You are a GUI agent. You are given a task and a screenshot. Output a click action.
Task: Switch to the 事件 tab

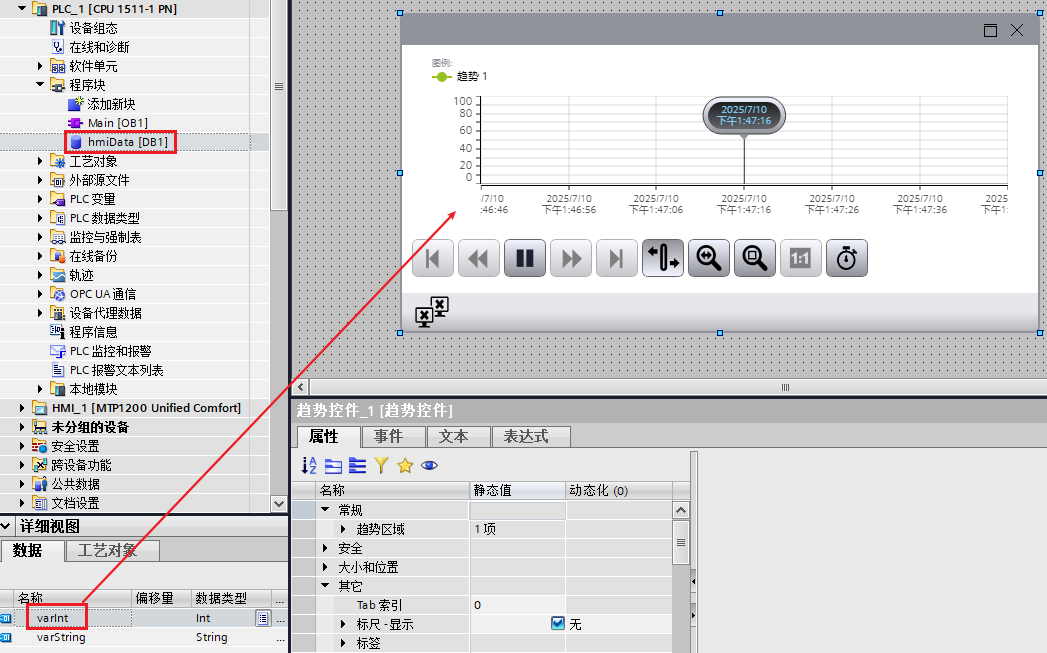click(388, 437)
